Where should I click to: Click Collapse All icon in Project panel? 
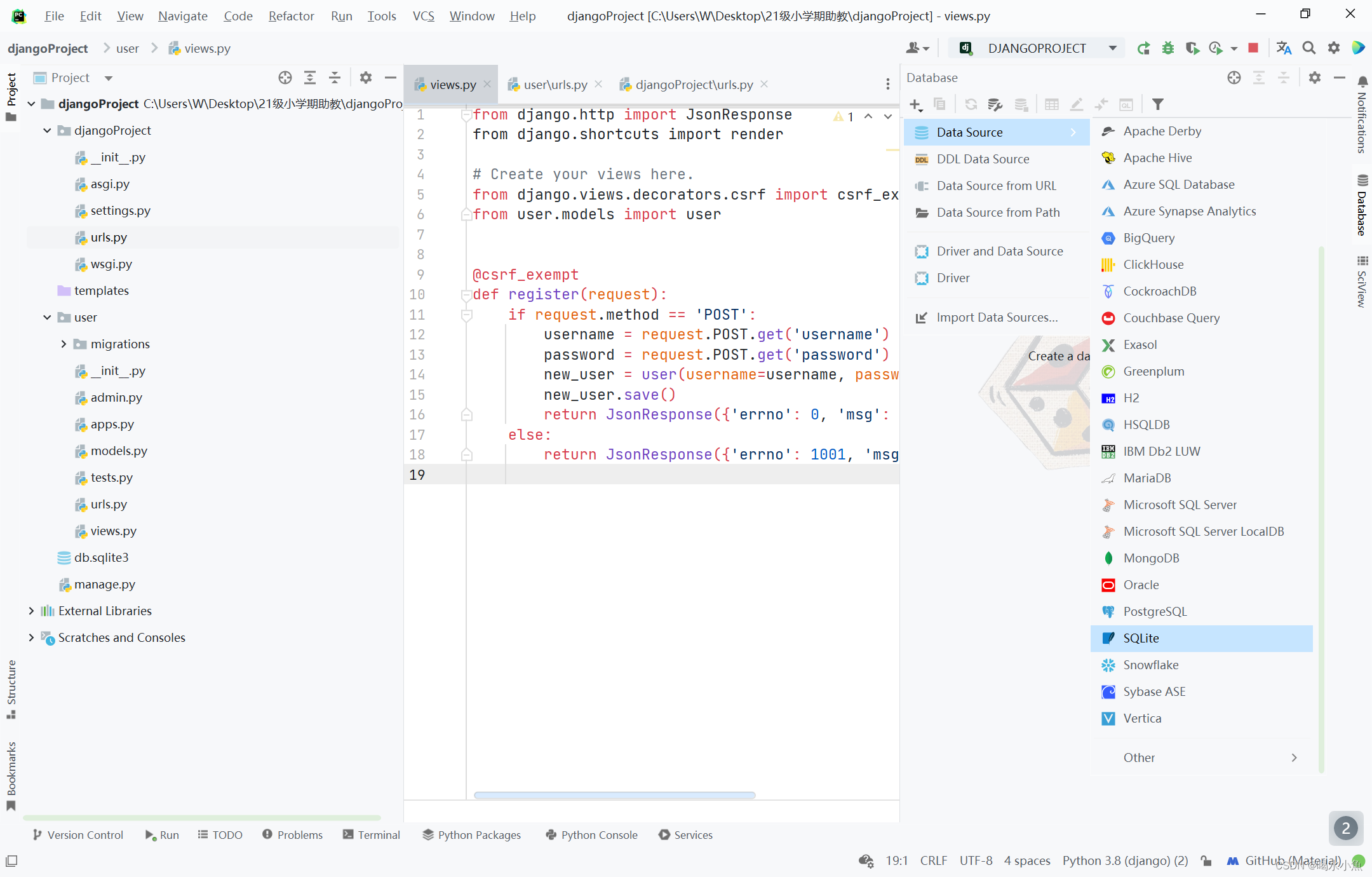(335, 78)
